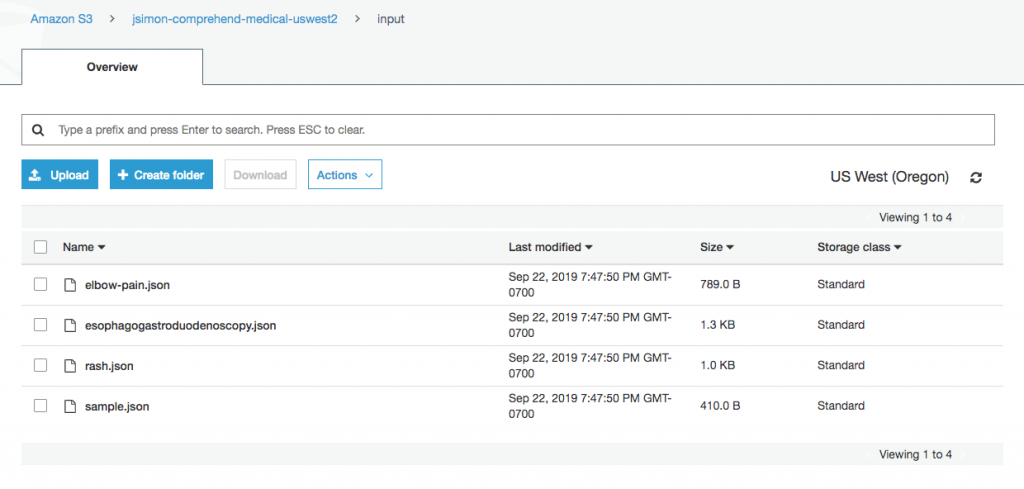Click the file icon for sample.json

point(70,406)
